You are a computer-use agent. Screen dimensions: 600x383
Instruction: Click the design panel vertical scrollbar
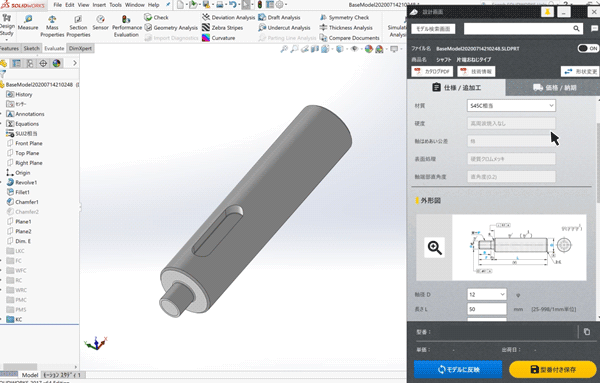pyautogui.click(x=597, y=163)
